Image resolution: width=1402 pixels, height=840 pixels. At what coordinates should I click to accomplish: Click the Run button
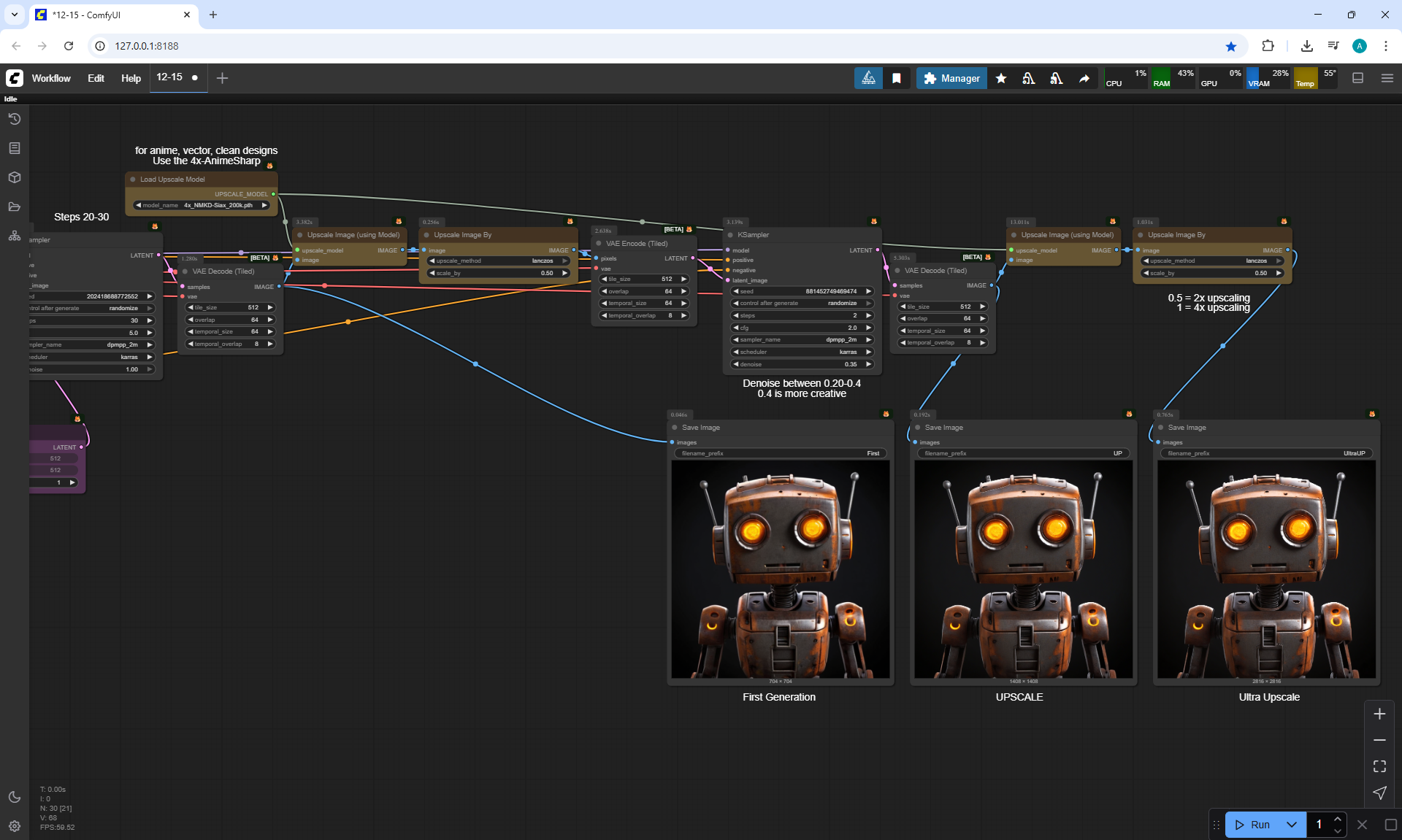pos(1253,825)
